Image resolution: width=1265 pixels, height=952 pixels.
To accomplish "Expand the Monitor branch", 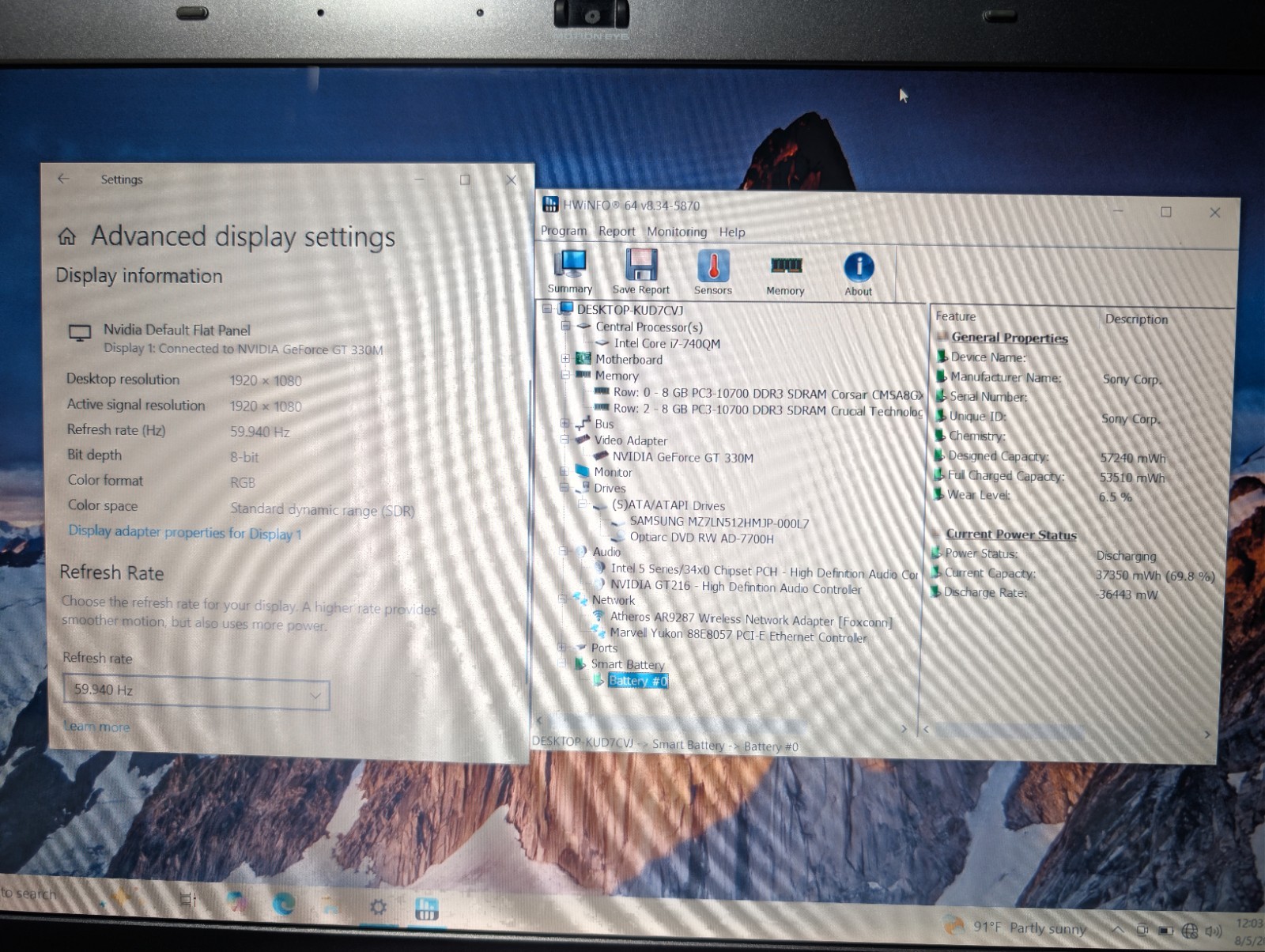I will (564, 471).
